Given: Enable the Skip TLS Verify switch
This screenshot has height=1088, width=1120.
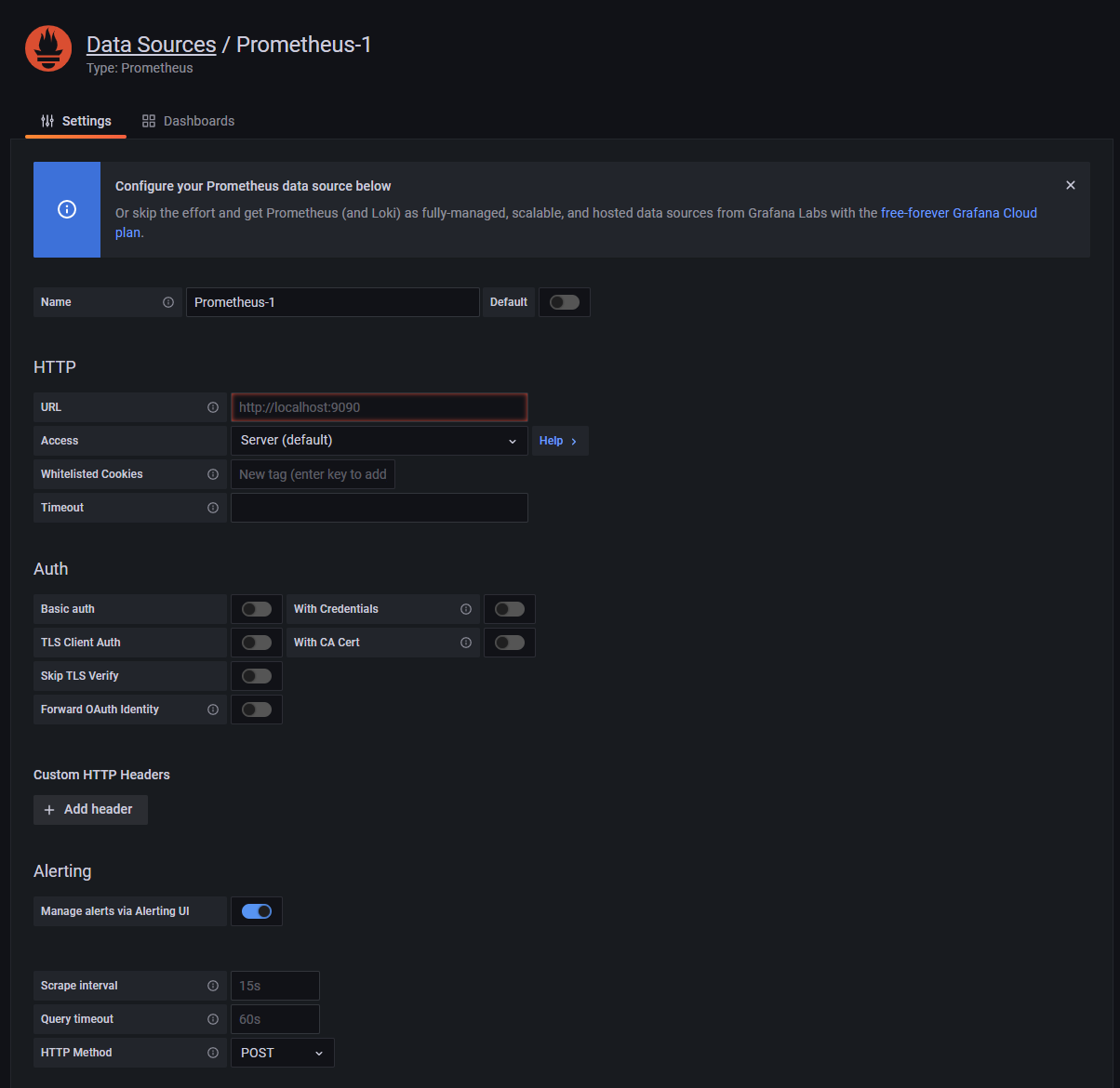Looking at the screenshot, I should coord(257,676).
